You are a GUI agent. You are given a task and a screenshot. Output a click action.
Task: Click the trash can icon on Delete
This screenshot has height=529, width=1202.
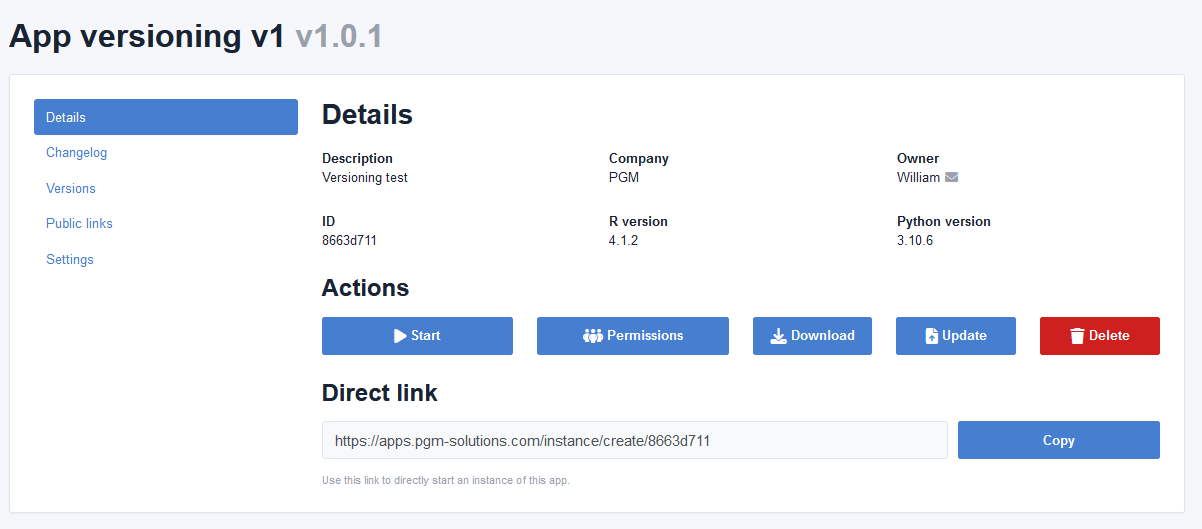[x=1077, y=336]
